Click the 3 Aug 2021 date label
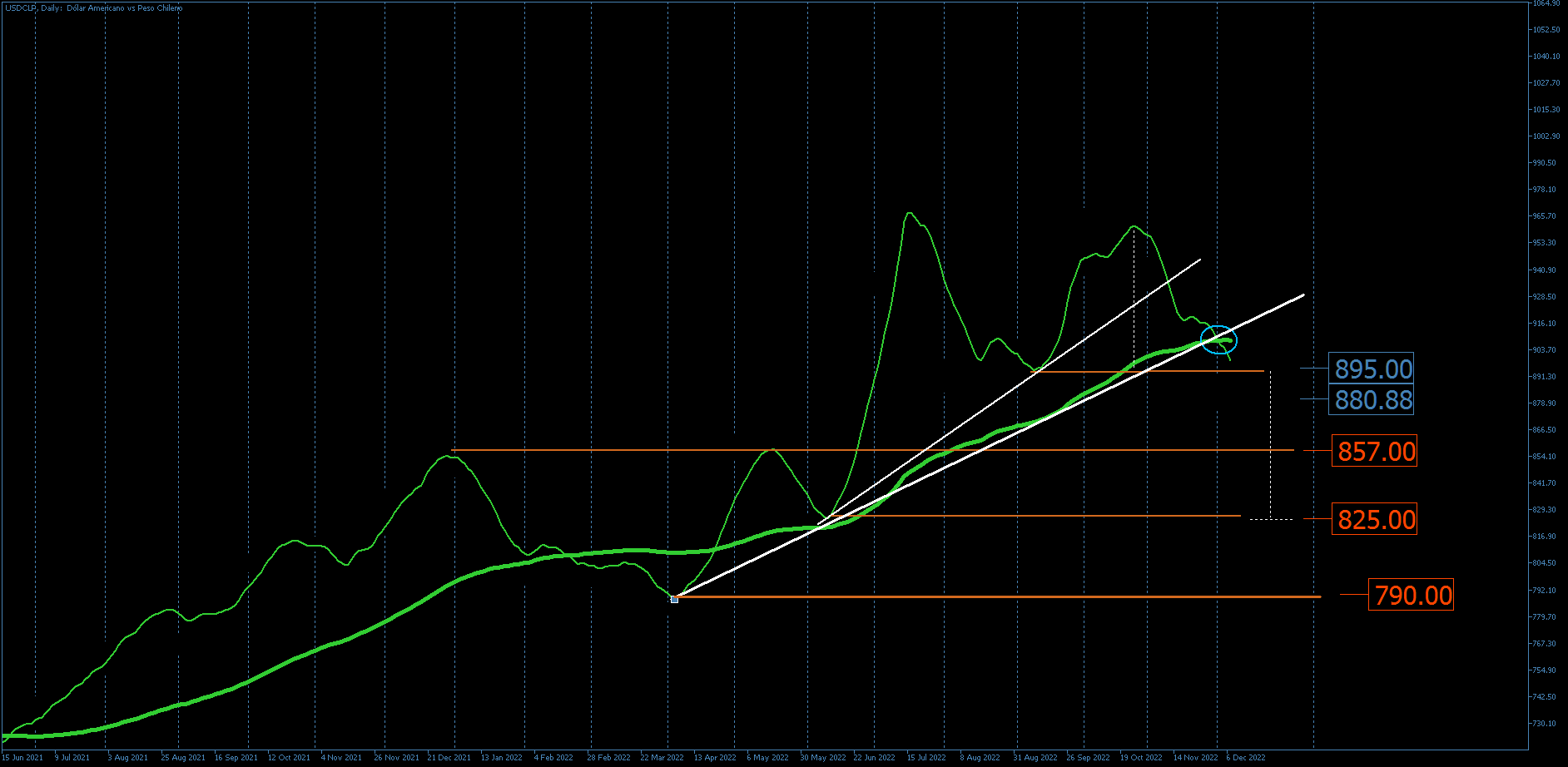 pyautogui.click(x=128, y=758)
